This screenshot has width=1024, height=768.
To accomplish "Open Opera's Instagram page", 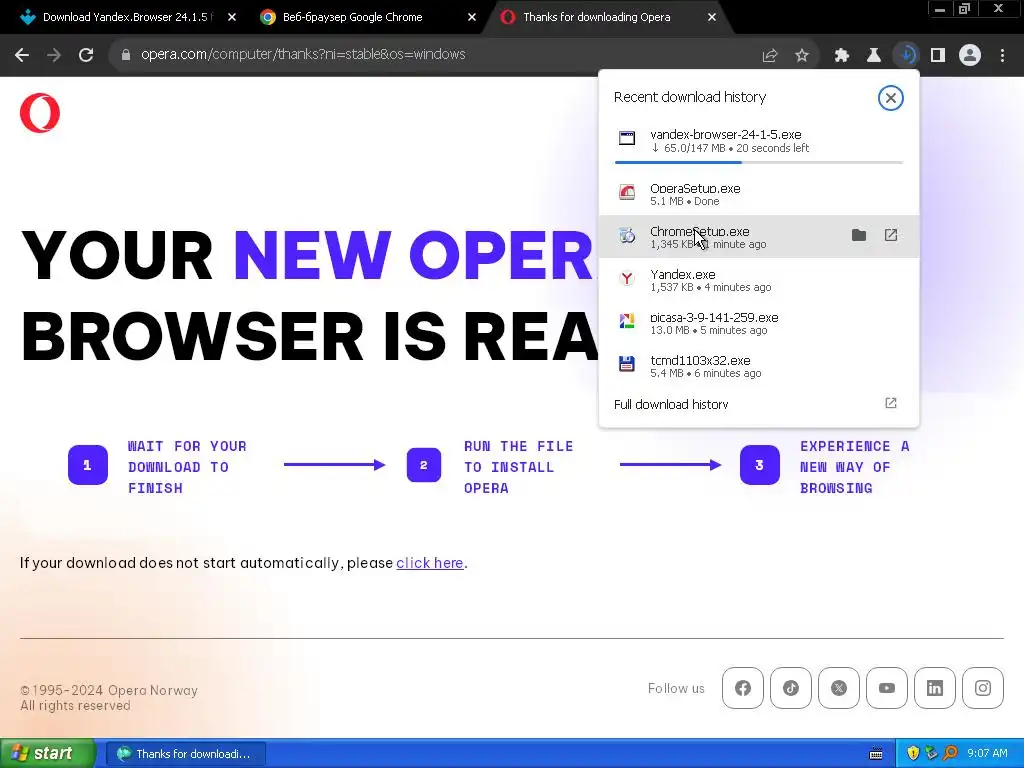I will coord(983,688).
